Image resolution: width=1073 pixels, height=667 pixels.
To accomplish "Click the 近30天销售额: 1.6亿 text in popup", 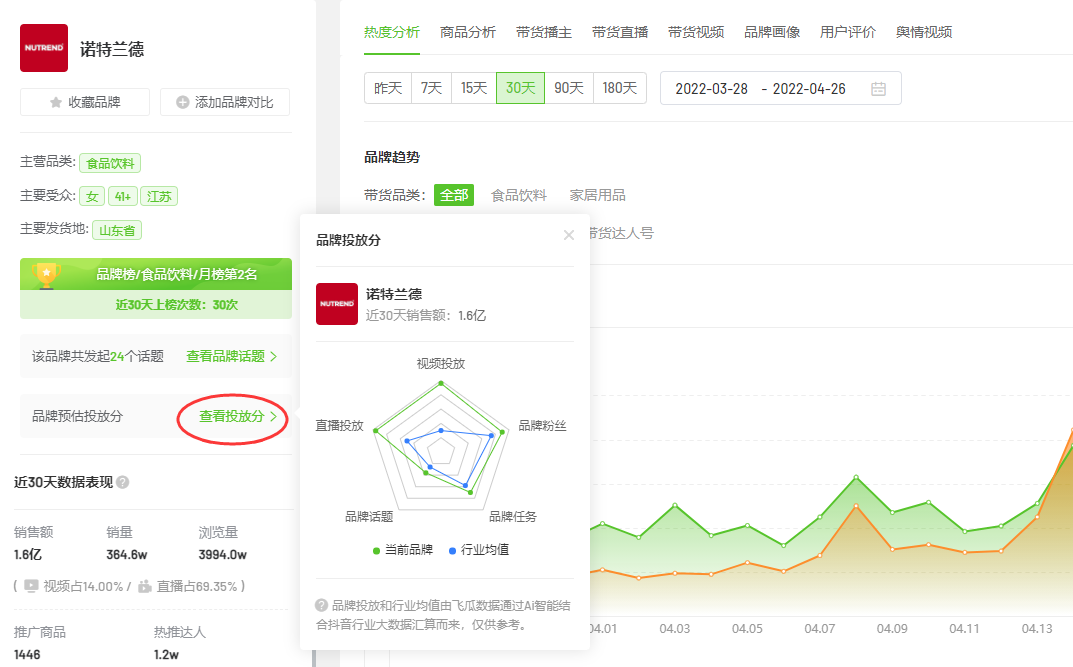I will [x=426, y=315].
